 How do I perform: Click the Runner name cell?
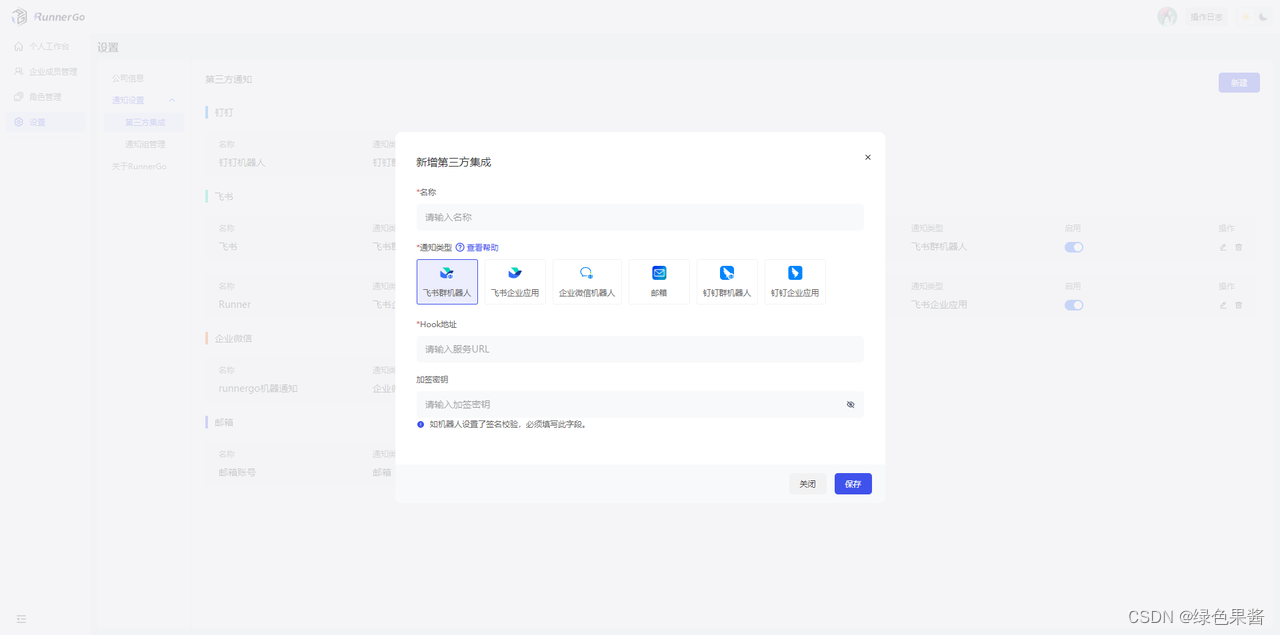[235, 304]
